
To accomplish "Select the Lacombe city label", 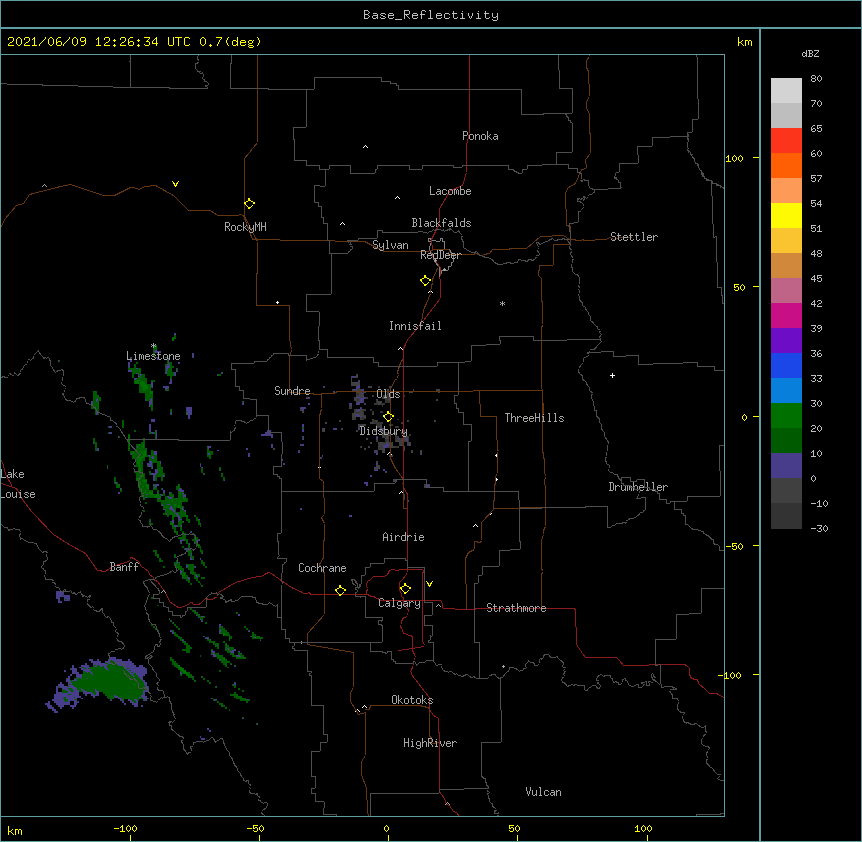I will point(450,191).
